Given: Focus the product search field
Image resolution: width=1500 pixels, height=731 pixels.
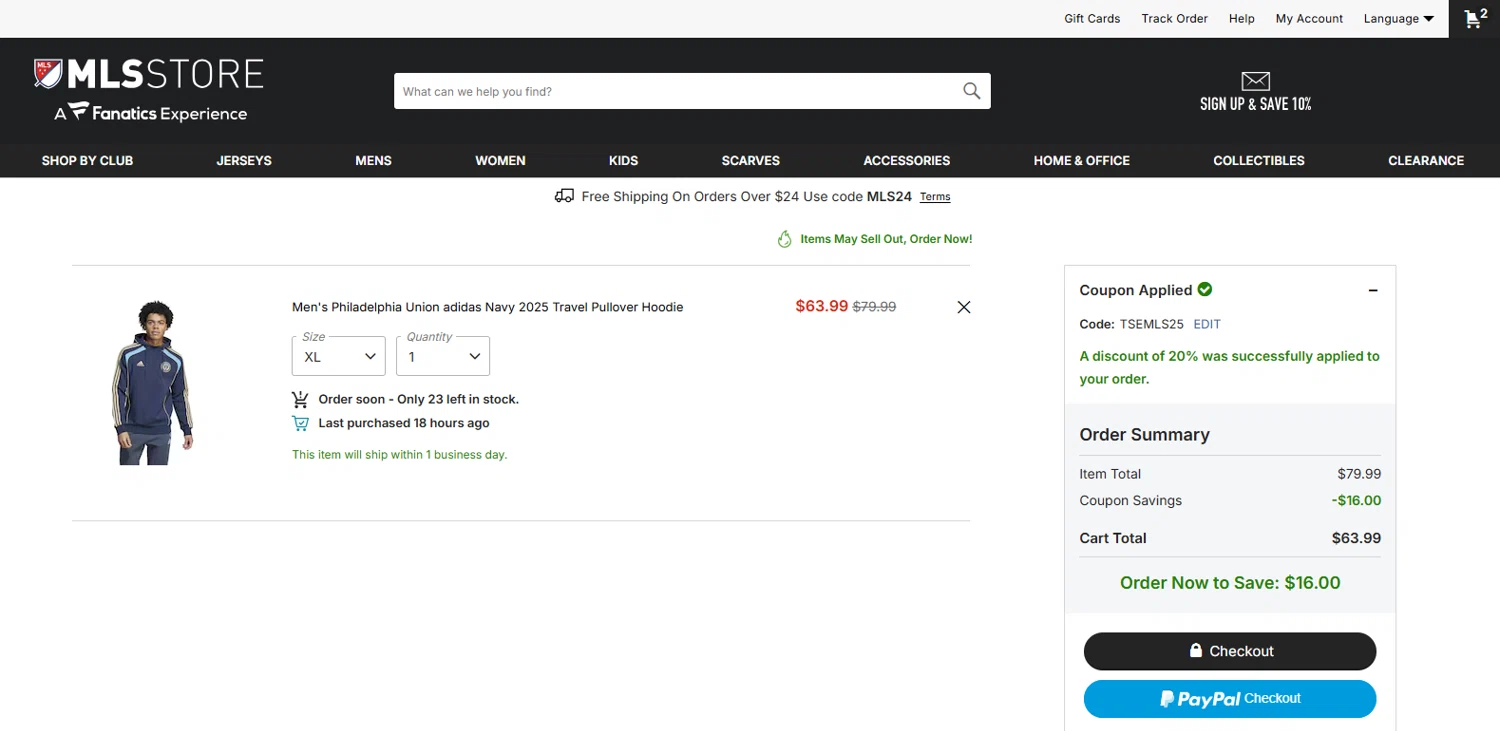Looking at the screenshot, I should 675,91.
